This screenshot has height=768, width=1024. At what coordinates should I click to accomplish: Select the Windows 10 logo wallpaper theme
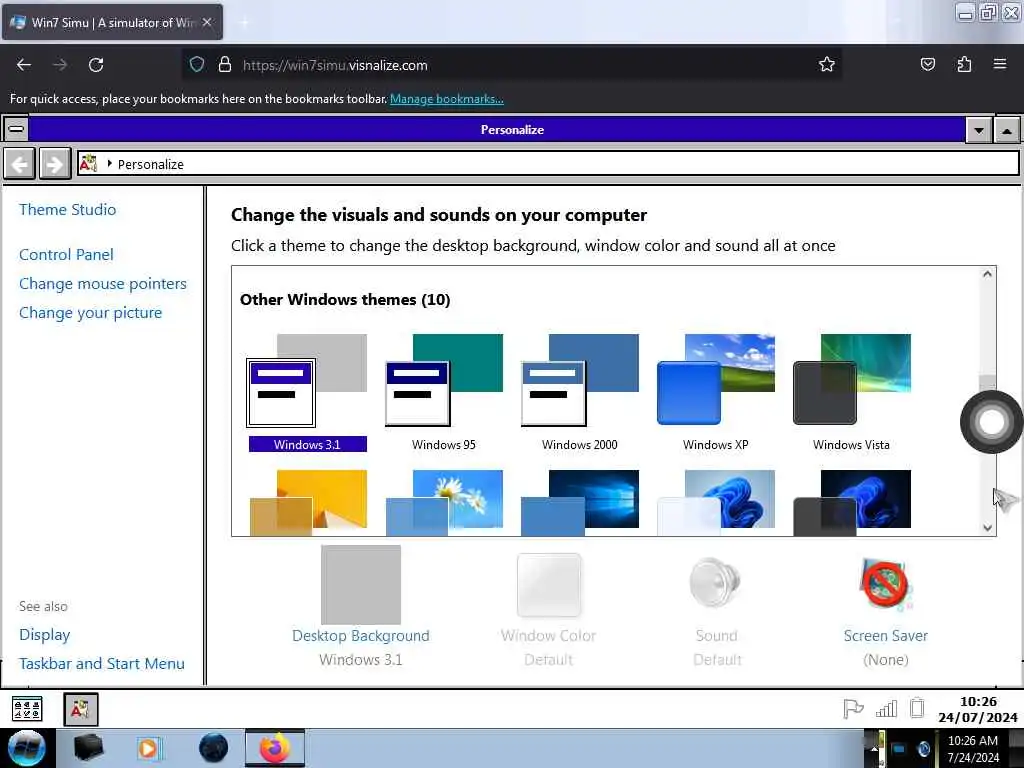(579, 502)
